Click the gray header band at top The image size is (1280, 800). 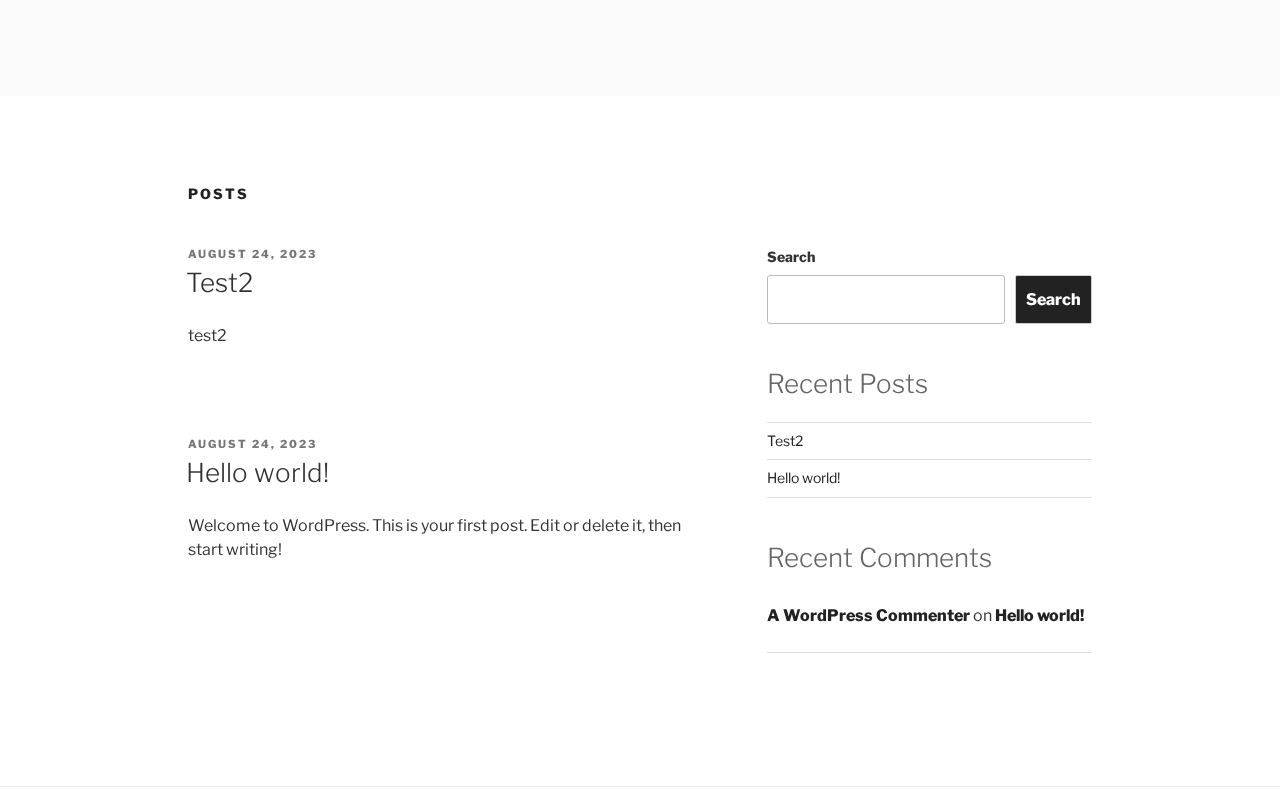pos(640,48)
